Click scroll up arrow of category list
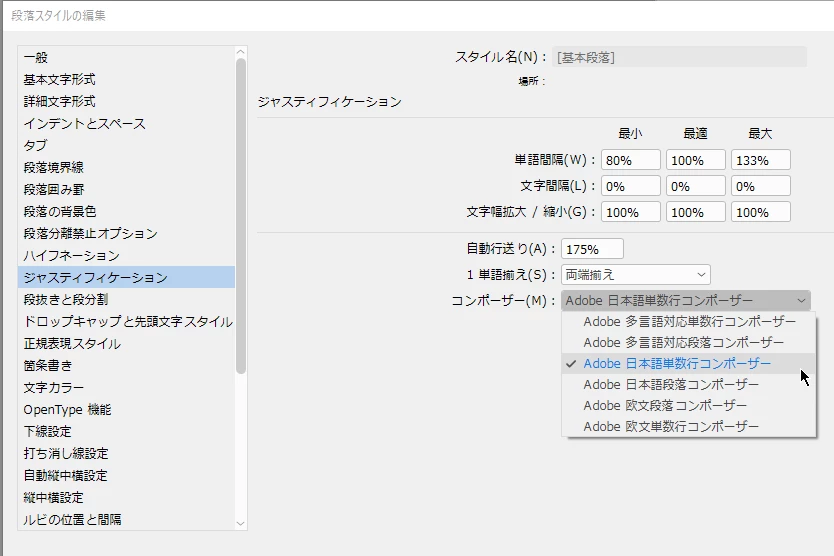Image resolution: width=834 pixels, height=556 pixels. (x=240, y=52)
